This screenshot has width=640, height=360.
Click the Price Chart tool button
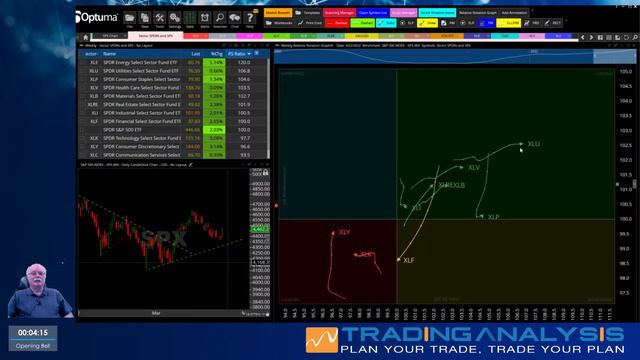310,23
